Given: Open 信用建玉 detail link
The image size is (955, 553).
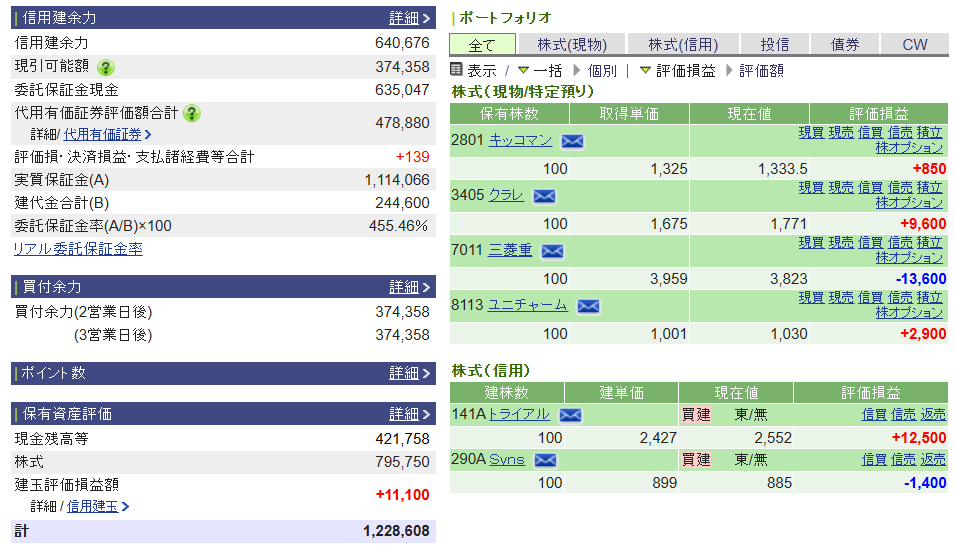Looking at the screenshot, I should (97, 507).
